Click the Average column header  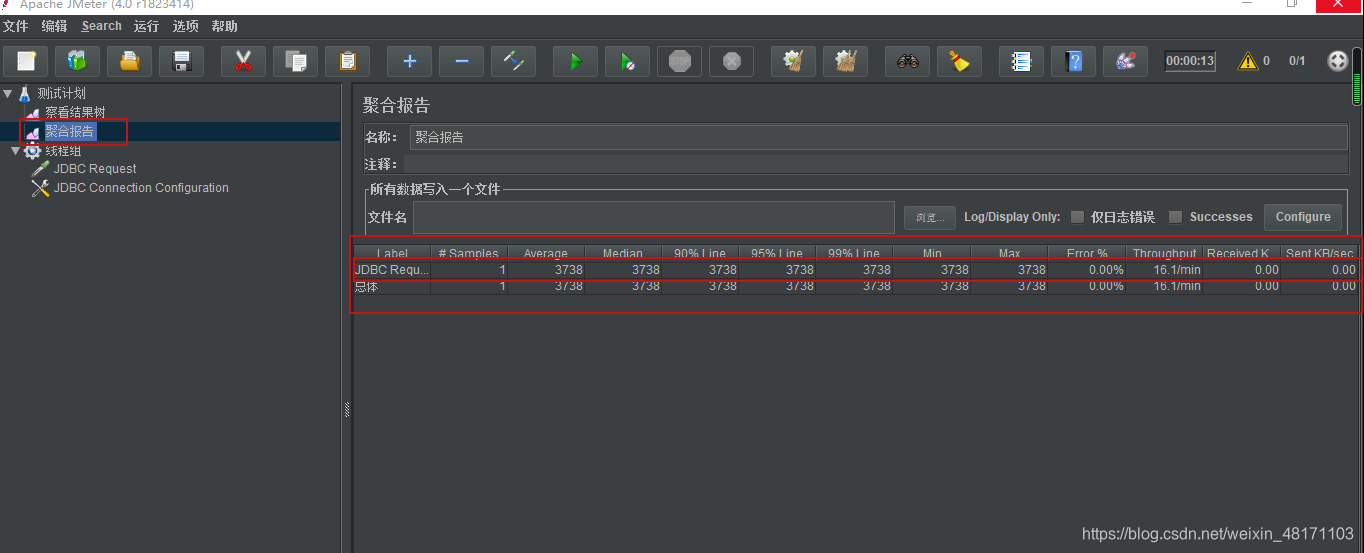(546, 253)
